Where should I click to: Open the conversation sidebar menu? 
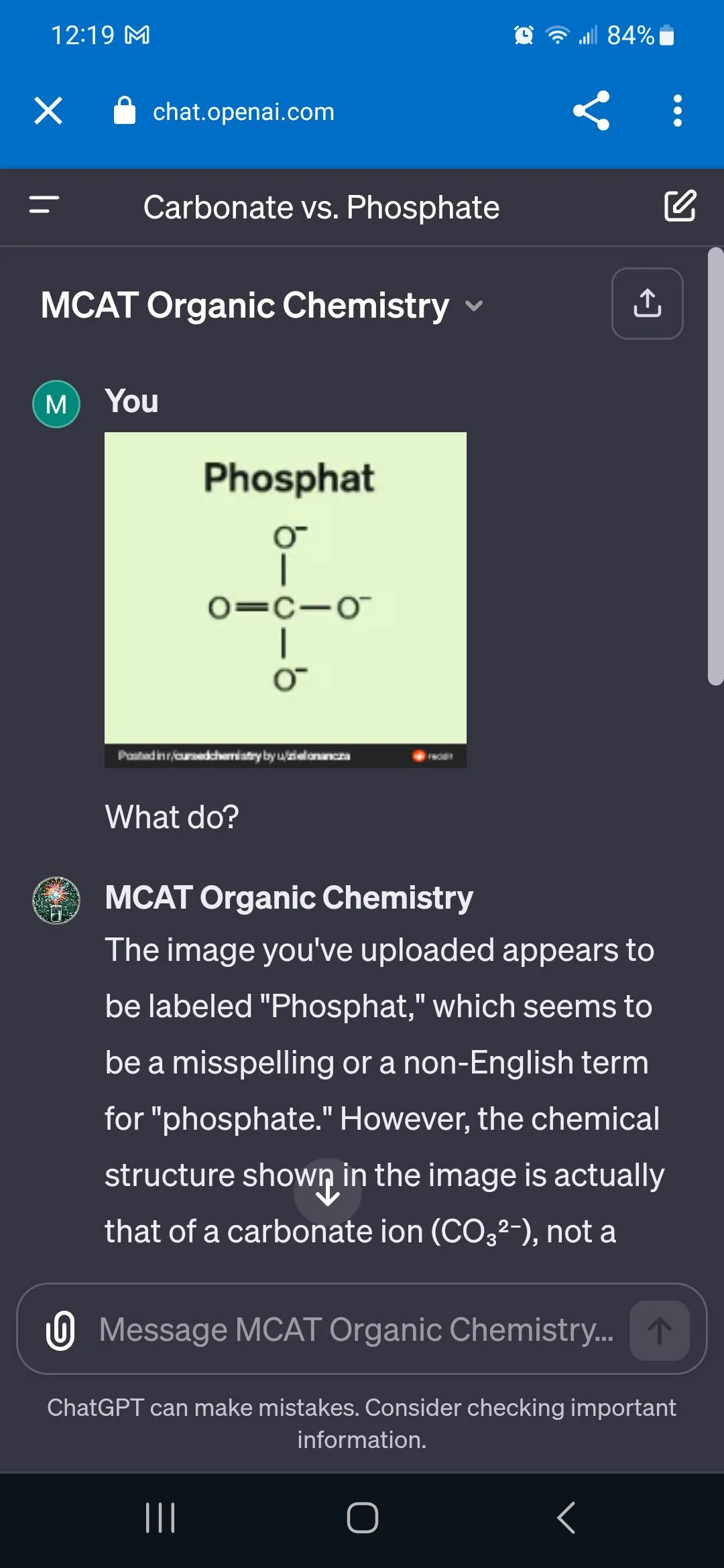(42, 206)
